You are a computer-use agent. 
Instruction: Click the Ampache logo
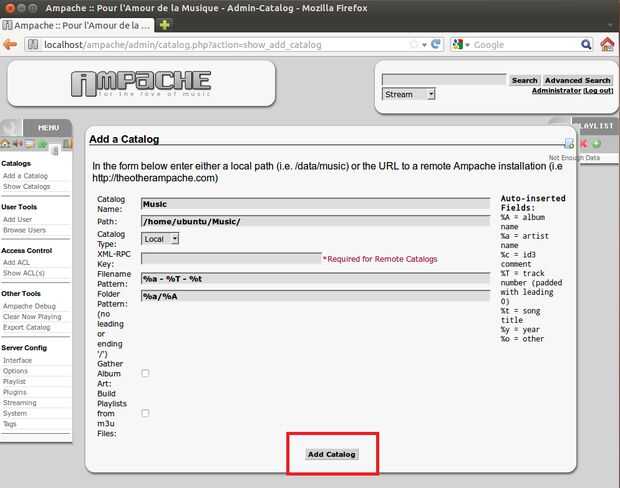coord(141,83)
